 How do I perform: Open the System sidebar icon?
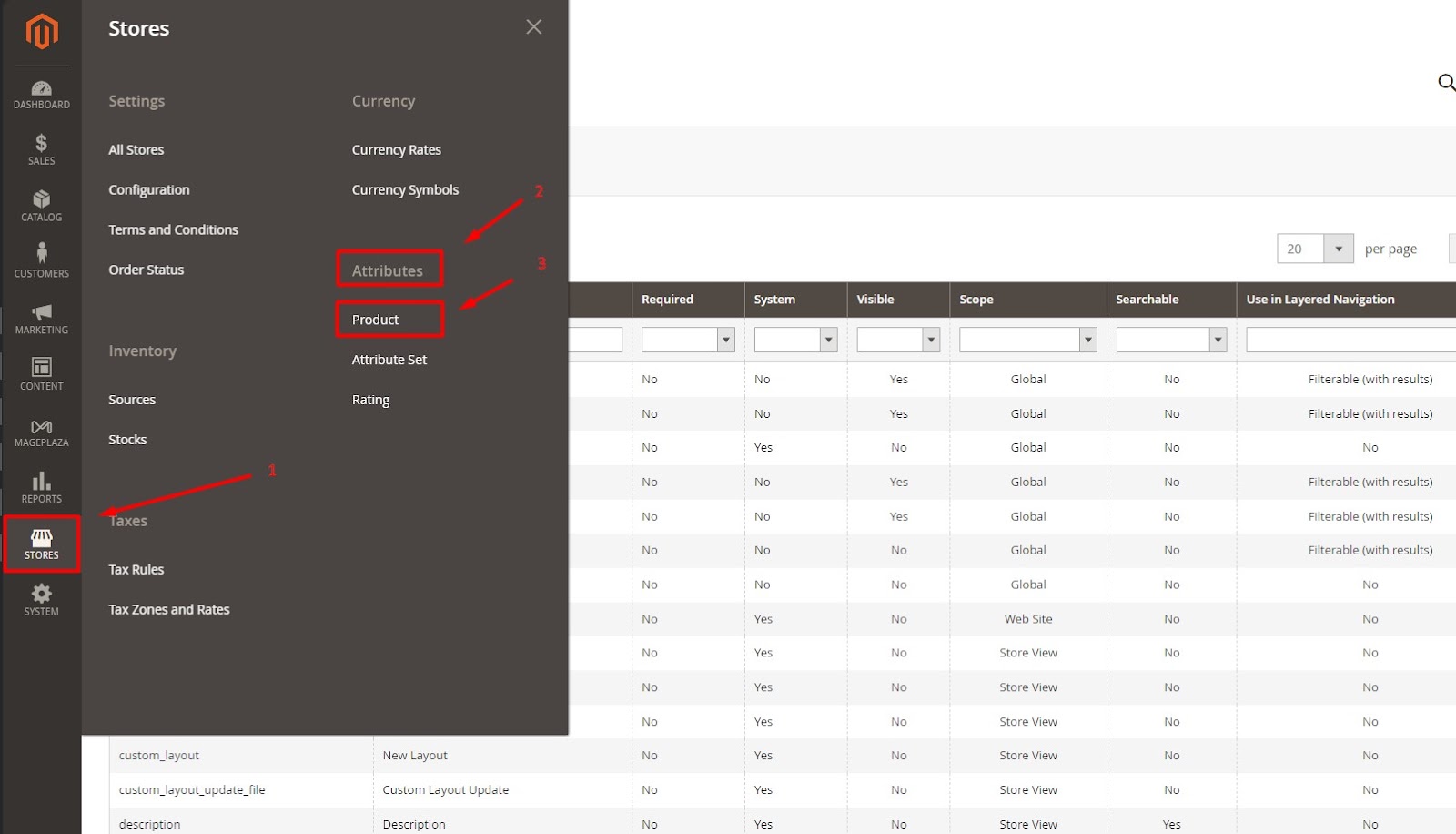(41, 600)
